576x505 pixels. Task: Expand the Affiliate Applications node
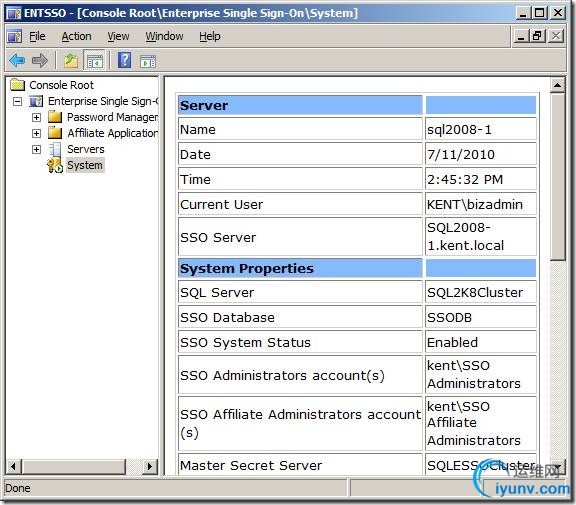(36, 133)
